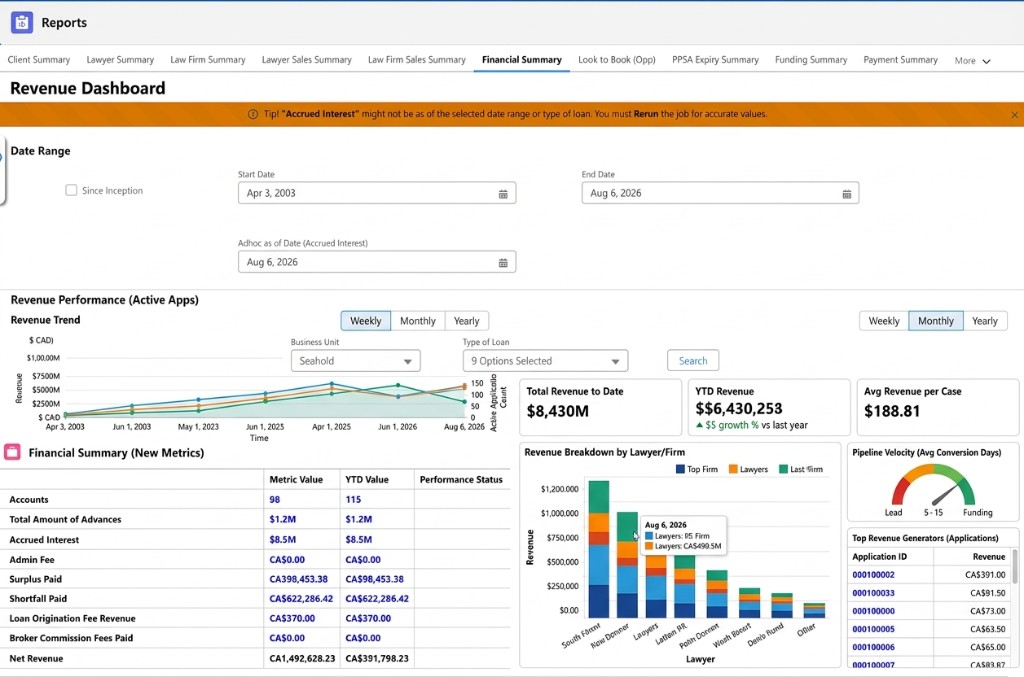Click the green growth arrow under YTD Revenue

699,425
